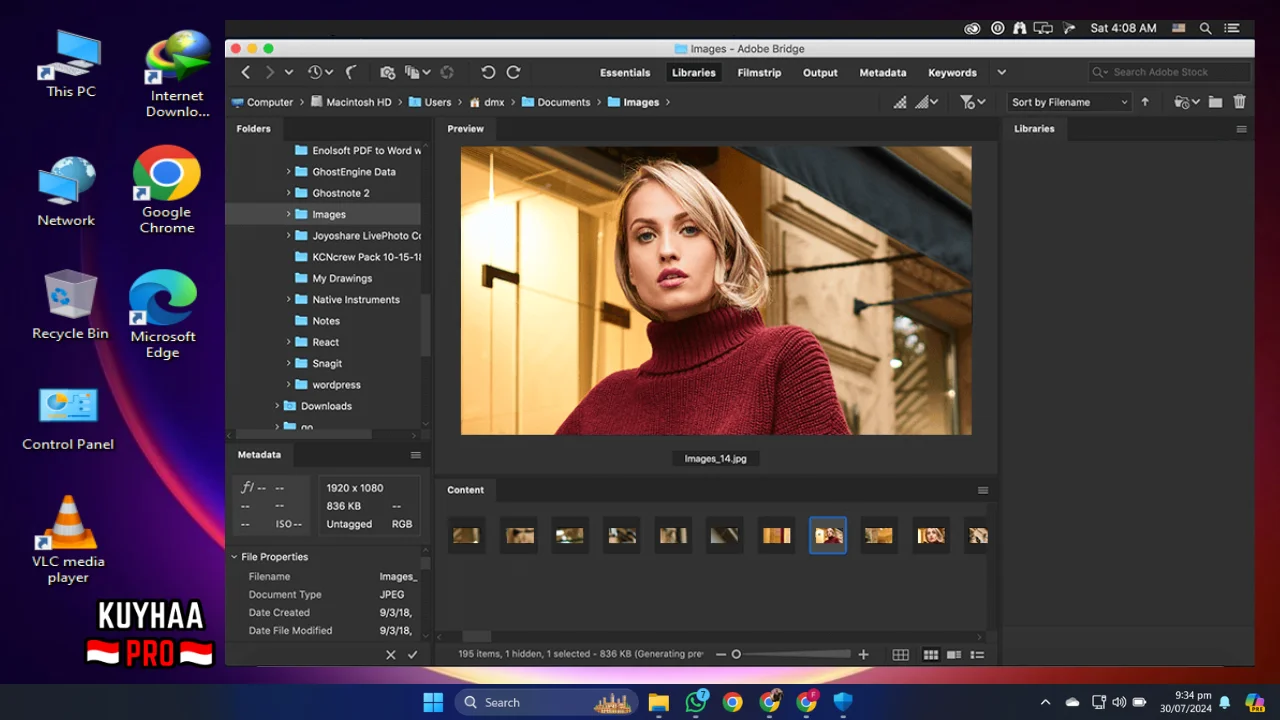Decrease thumbnail size minus button

click(720, 655)
